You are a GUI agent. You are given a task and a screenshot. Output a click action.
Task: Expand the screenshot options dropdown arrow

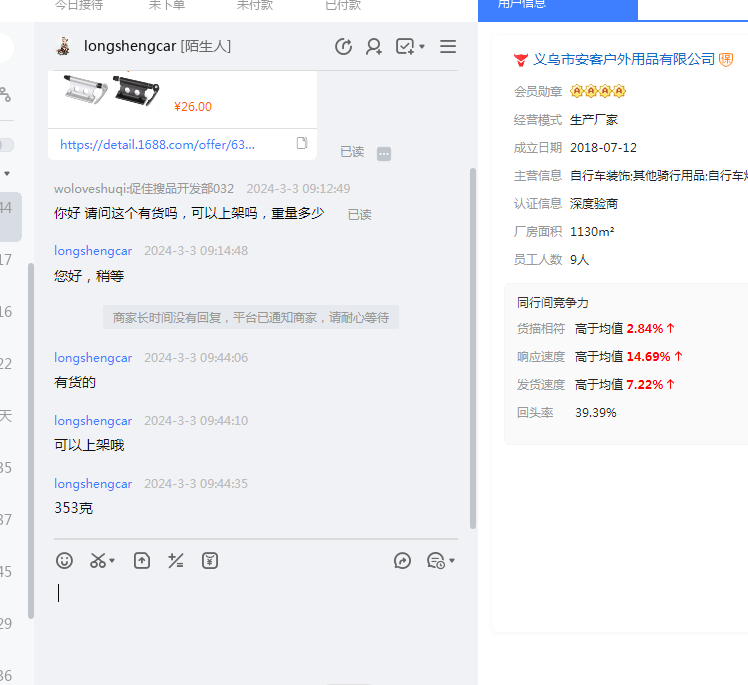[112, 561]
